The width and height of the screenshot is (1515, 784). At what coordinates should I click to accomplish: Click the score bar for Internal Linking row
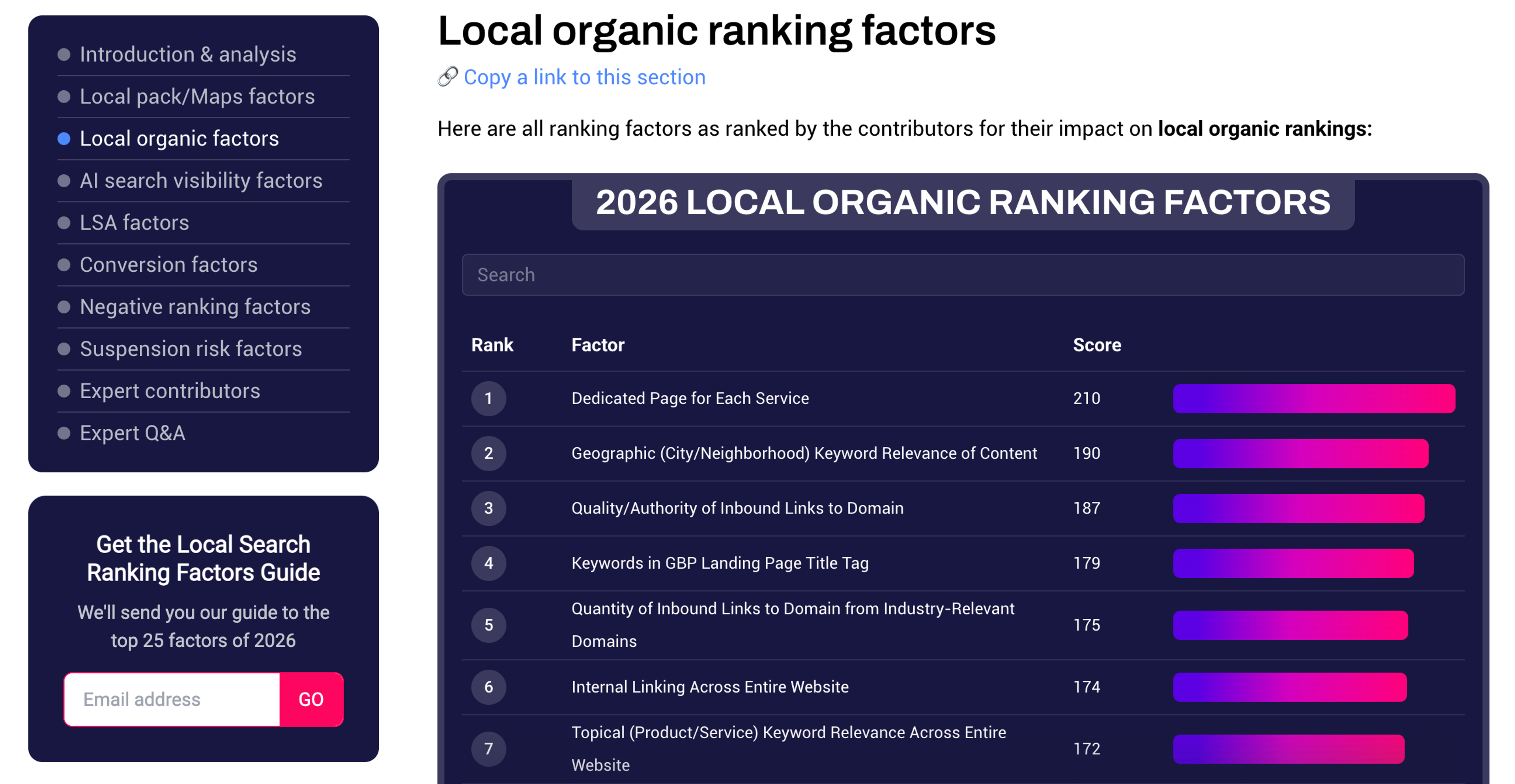(1290, 687)
